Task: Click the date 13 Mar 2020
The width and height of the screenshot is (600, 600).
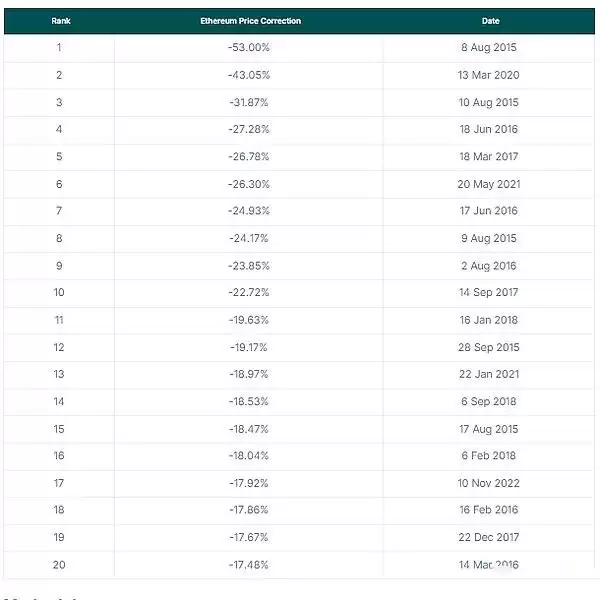Action: point(489,75)
